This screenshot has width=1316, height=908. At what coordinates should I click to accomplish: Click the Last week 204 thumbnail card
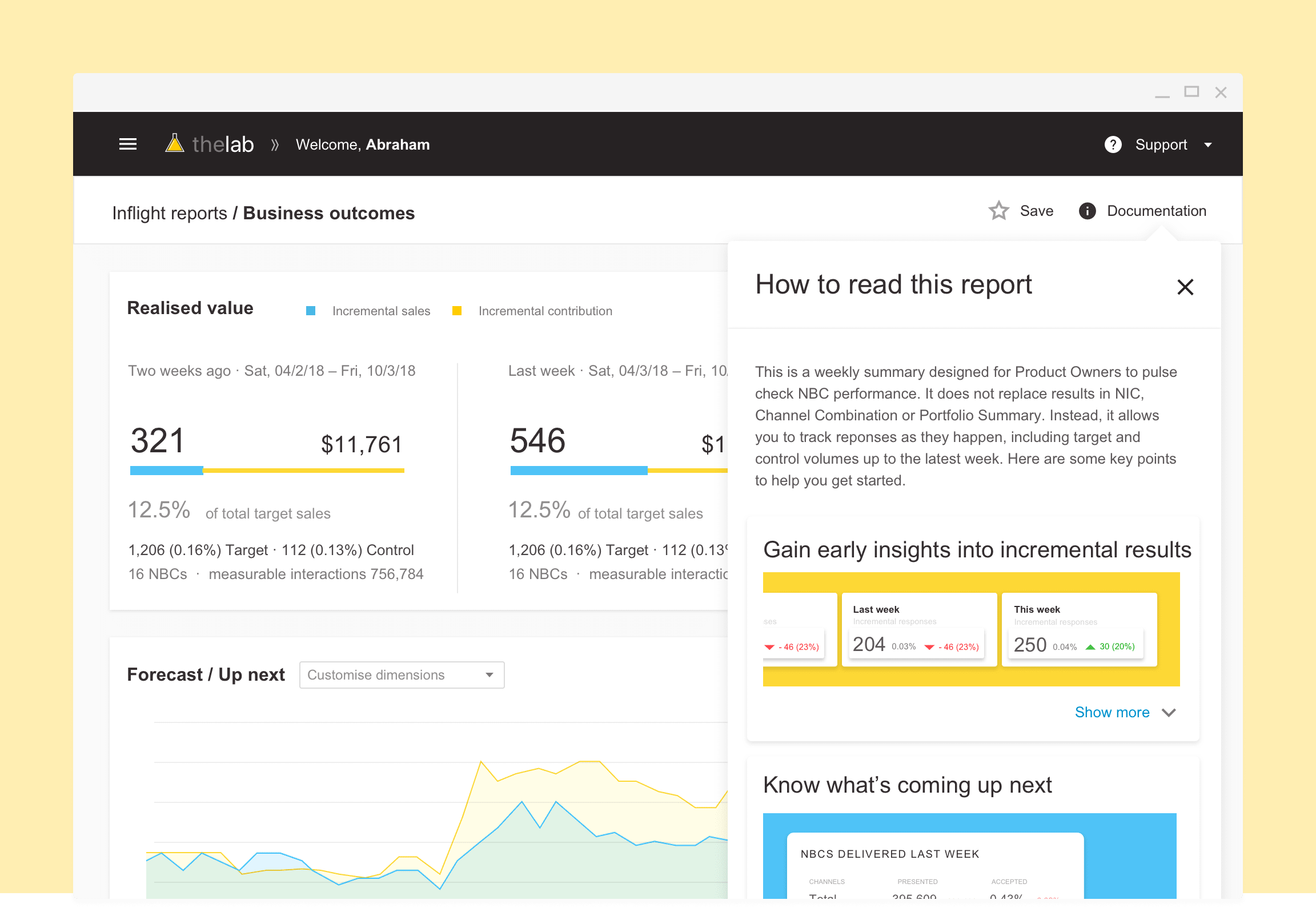click(919, 629)
